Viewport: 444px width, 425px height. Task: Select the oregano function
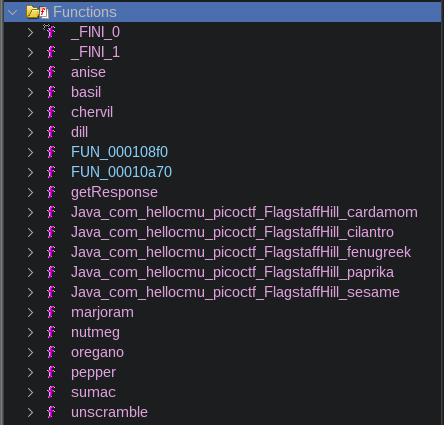(97, 353)
